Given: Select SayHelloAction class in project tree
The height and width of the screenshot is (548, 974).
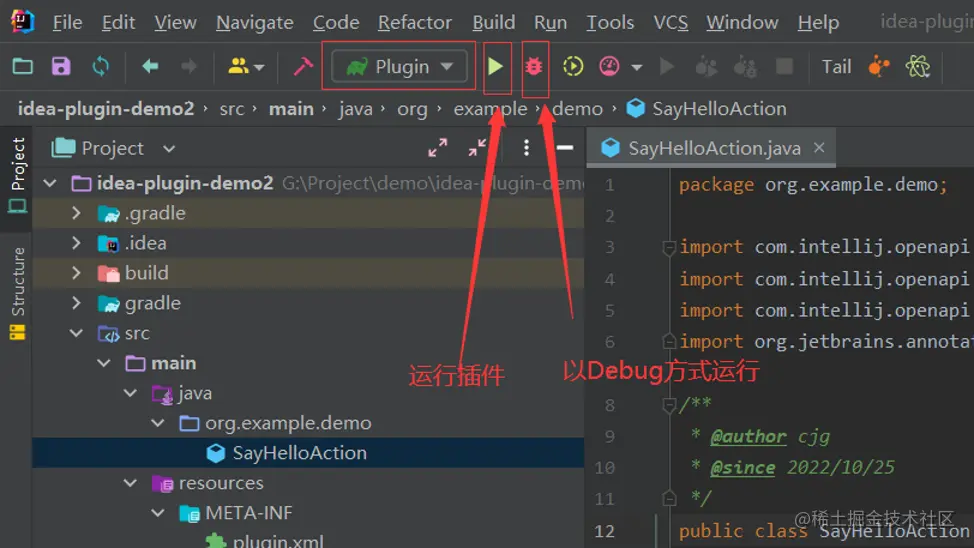Looking at the screenshot, I should [x=308, y=453].
